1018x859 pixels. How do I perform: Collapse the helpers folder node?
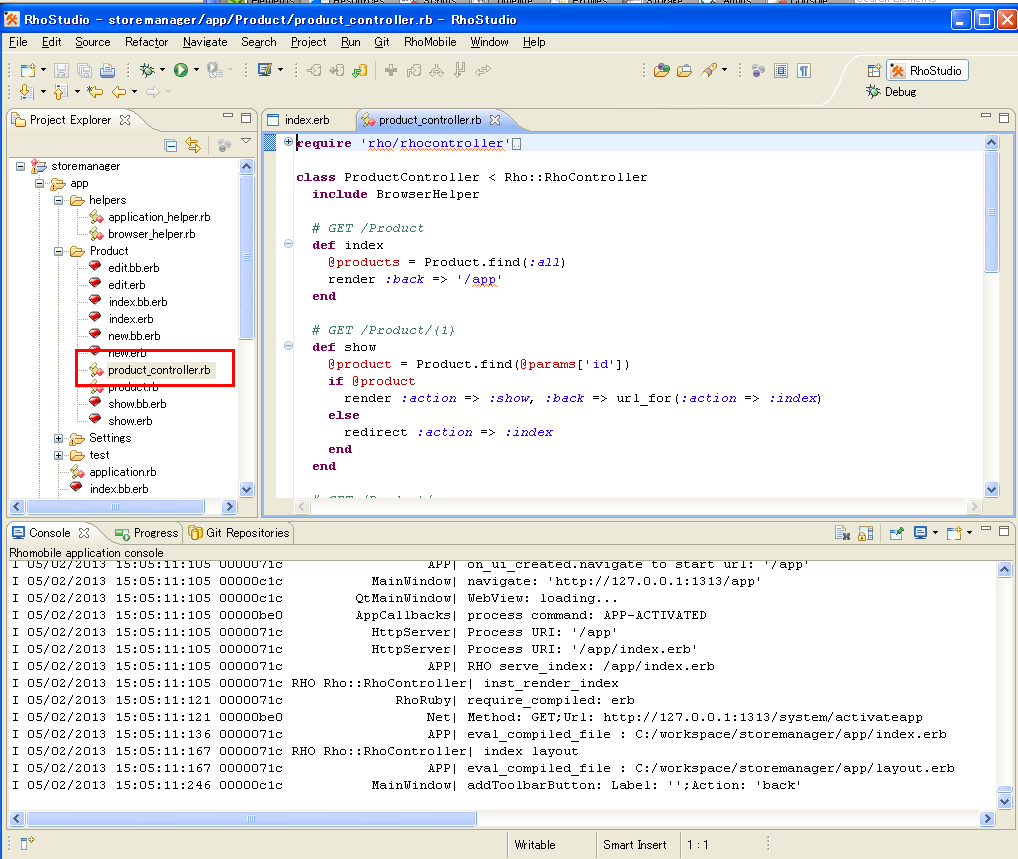click(x=58, y=201)
